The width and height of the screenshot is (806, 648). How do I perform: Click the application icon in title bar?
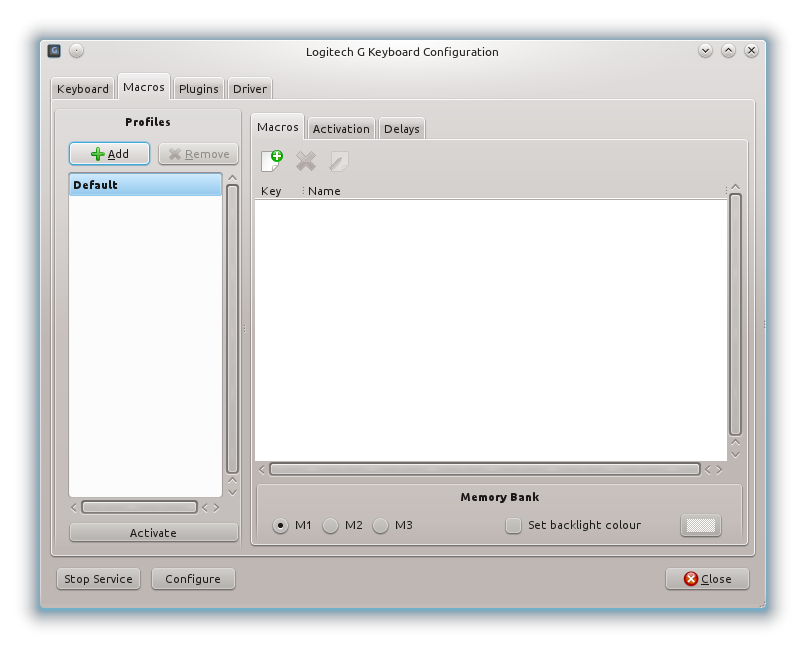tap(54, 51)
